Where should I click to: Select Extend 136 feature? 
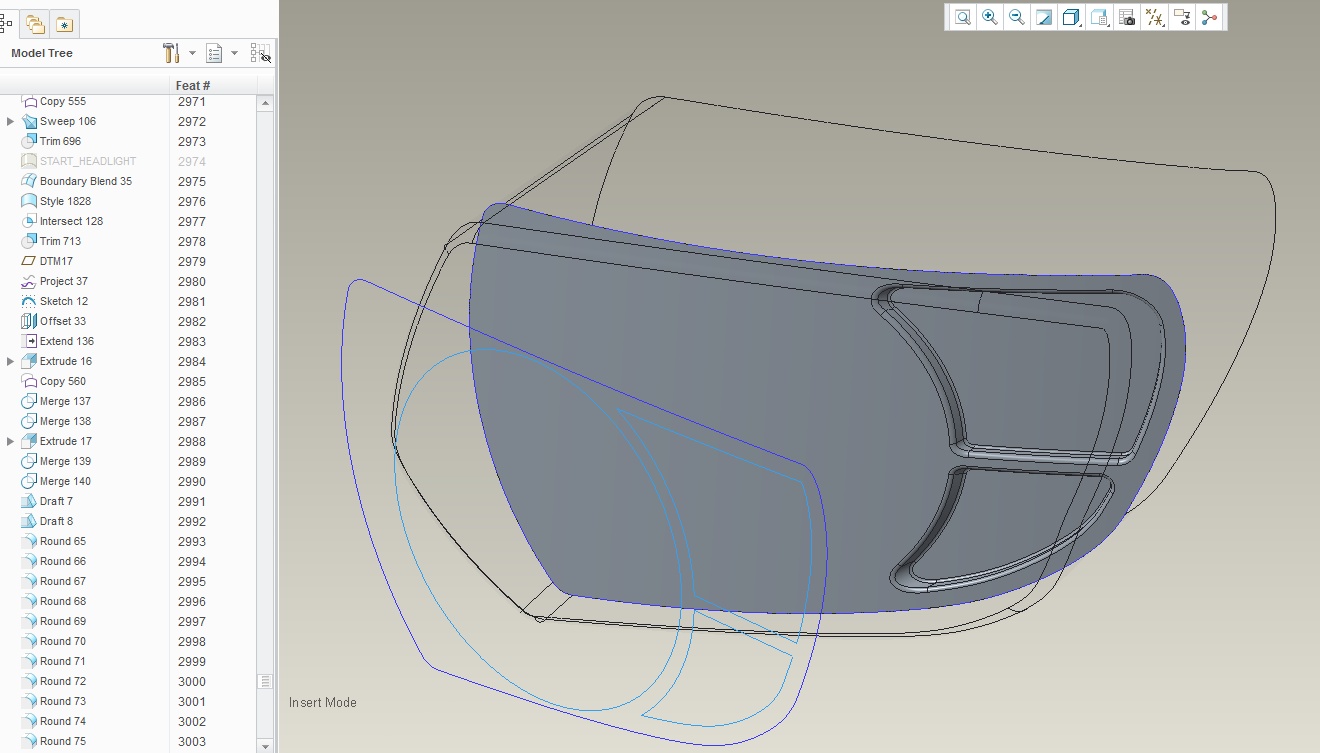pos(67,341)
